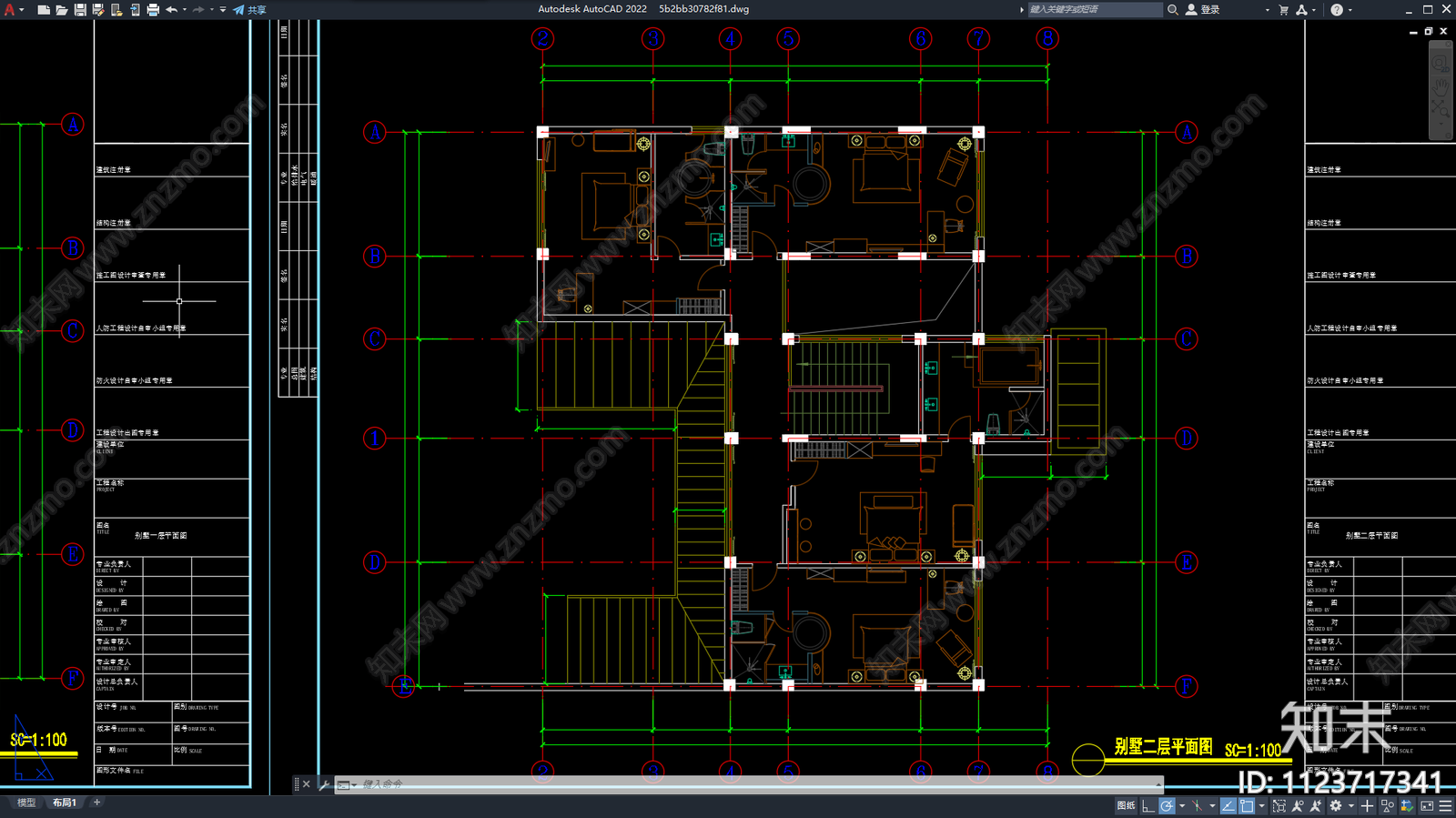Toggle Object snap in status bar

pos(1247,806)
